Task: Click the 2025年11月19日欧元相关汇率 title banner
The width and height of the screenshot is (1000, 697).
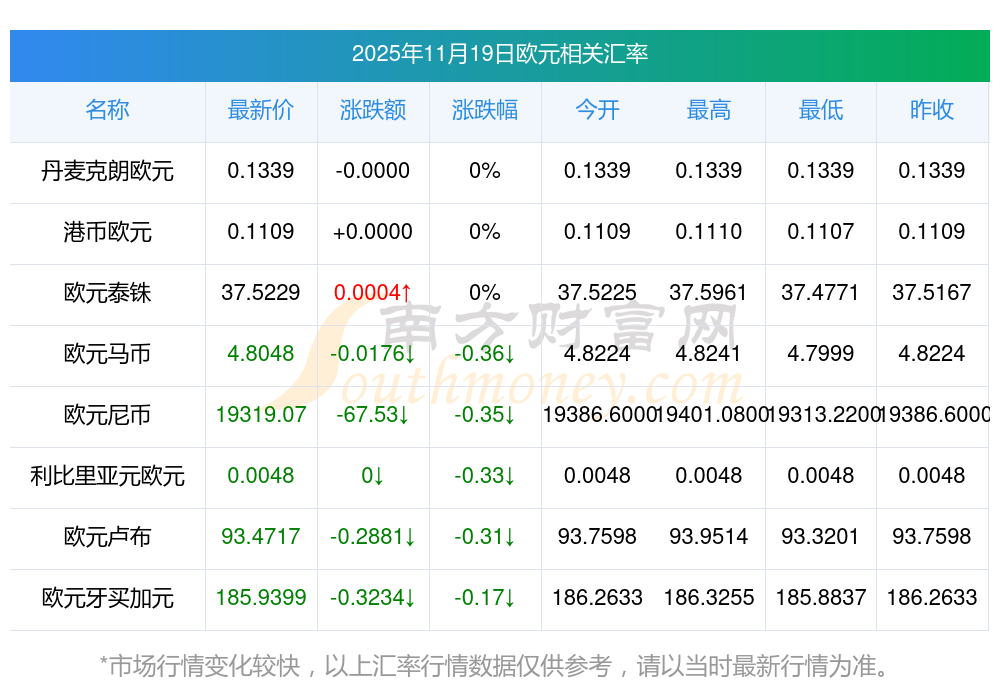Action: tap(499, 54)
